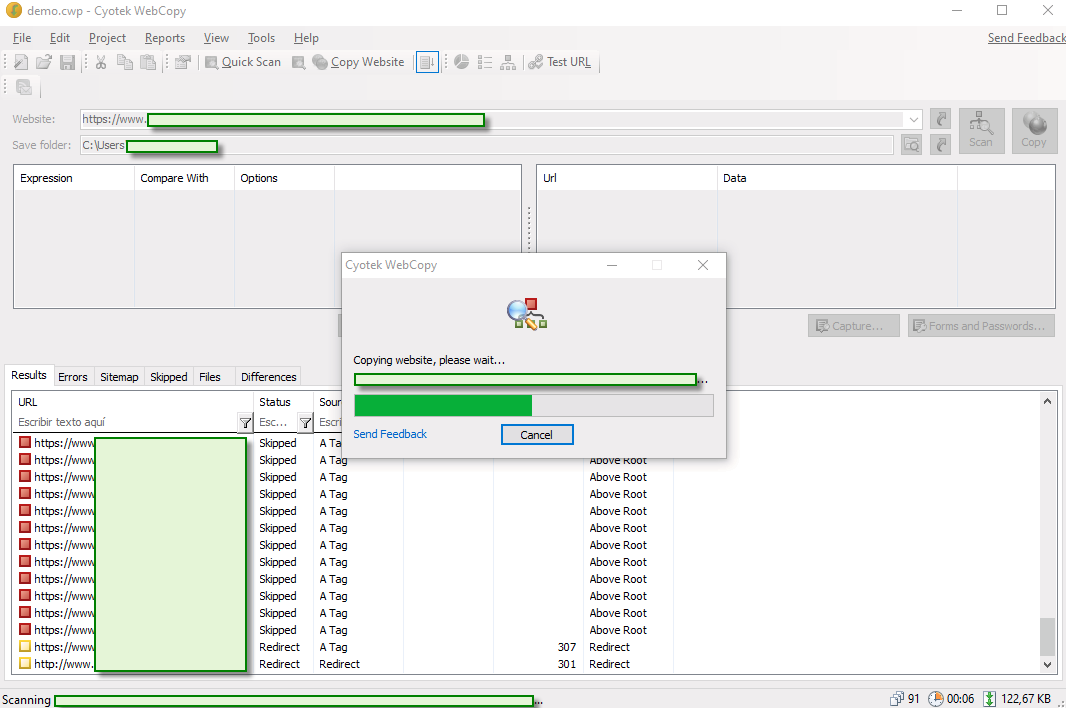Screen dimensions: 1066x708
Task: Click the Capture... button
Action: point(853,326)
